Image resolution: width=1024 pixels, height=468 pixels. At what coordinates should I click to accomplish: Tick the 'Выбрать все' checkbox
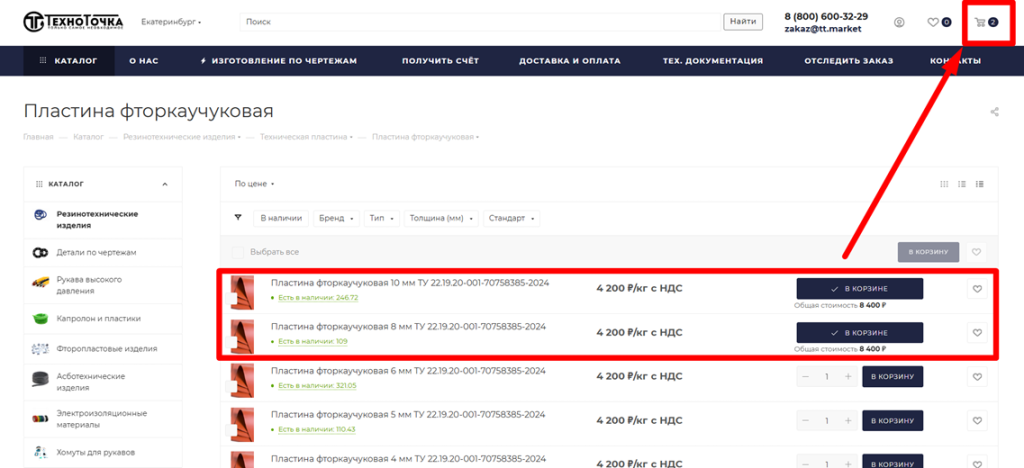click(238, 252)
